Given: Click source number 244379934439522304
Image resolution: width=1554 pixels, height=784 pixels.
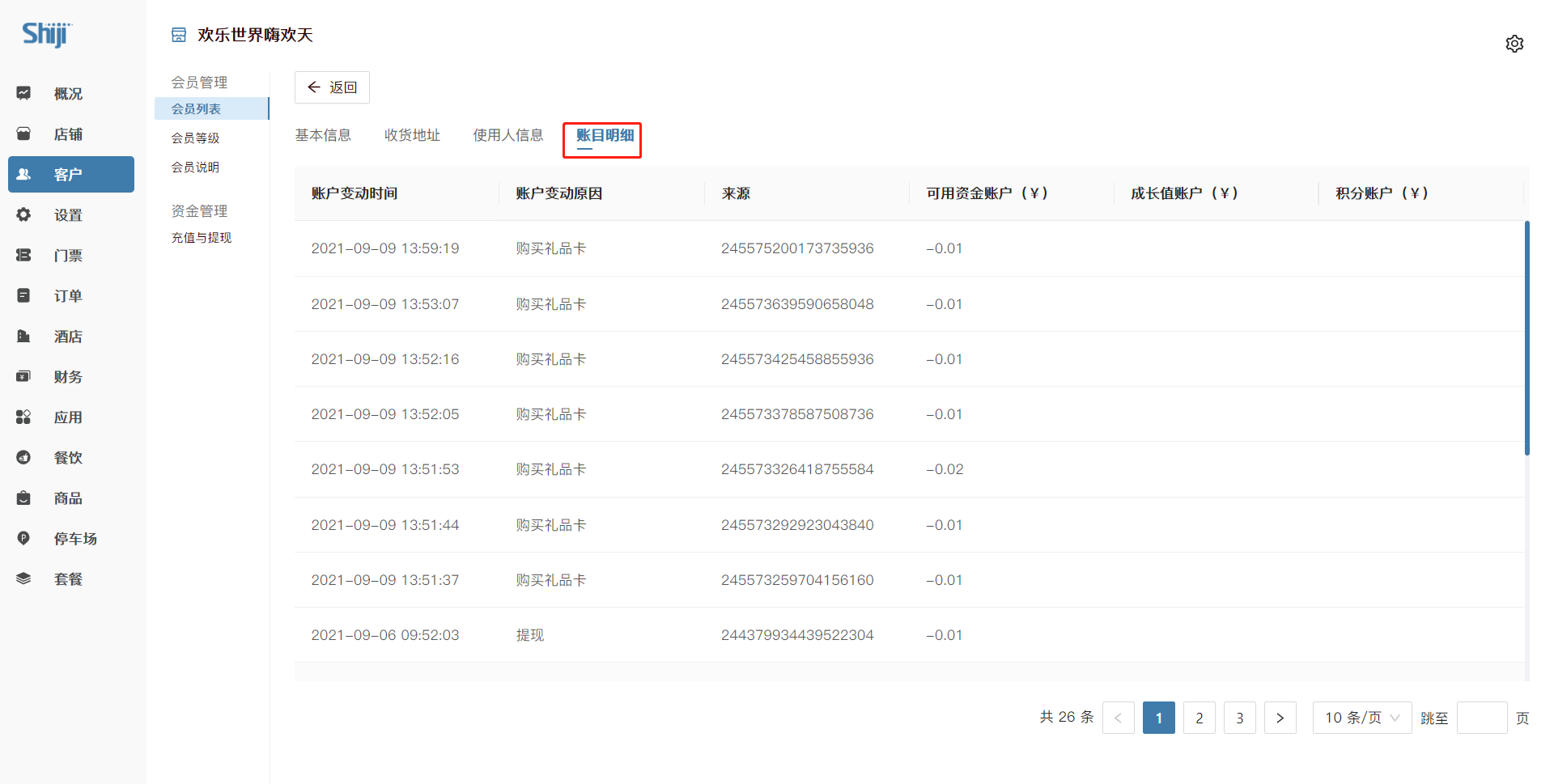Looking at the screenshot, I should coord(797,635).
